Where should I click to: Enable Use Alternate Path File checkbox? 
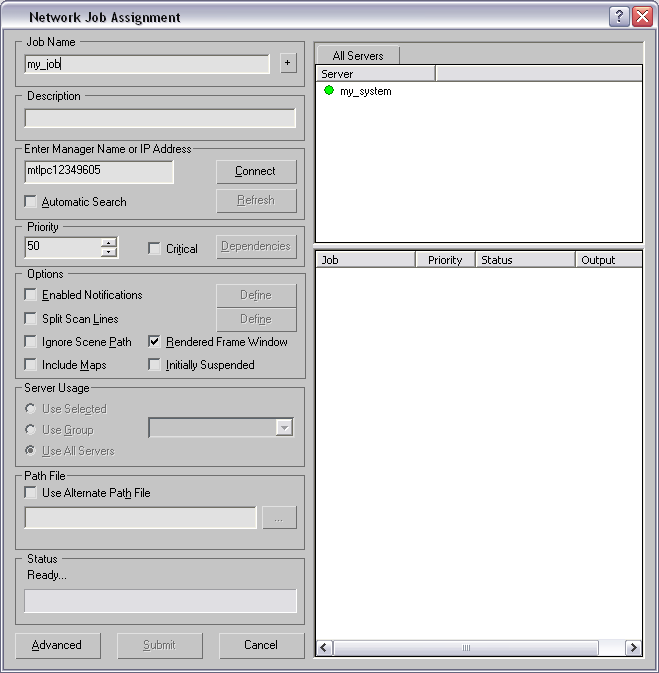30,492
